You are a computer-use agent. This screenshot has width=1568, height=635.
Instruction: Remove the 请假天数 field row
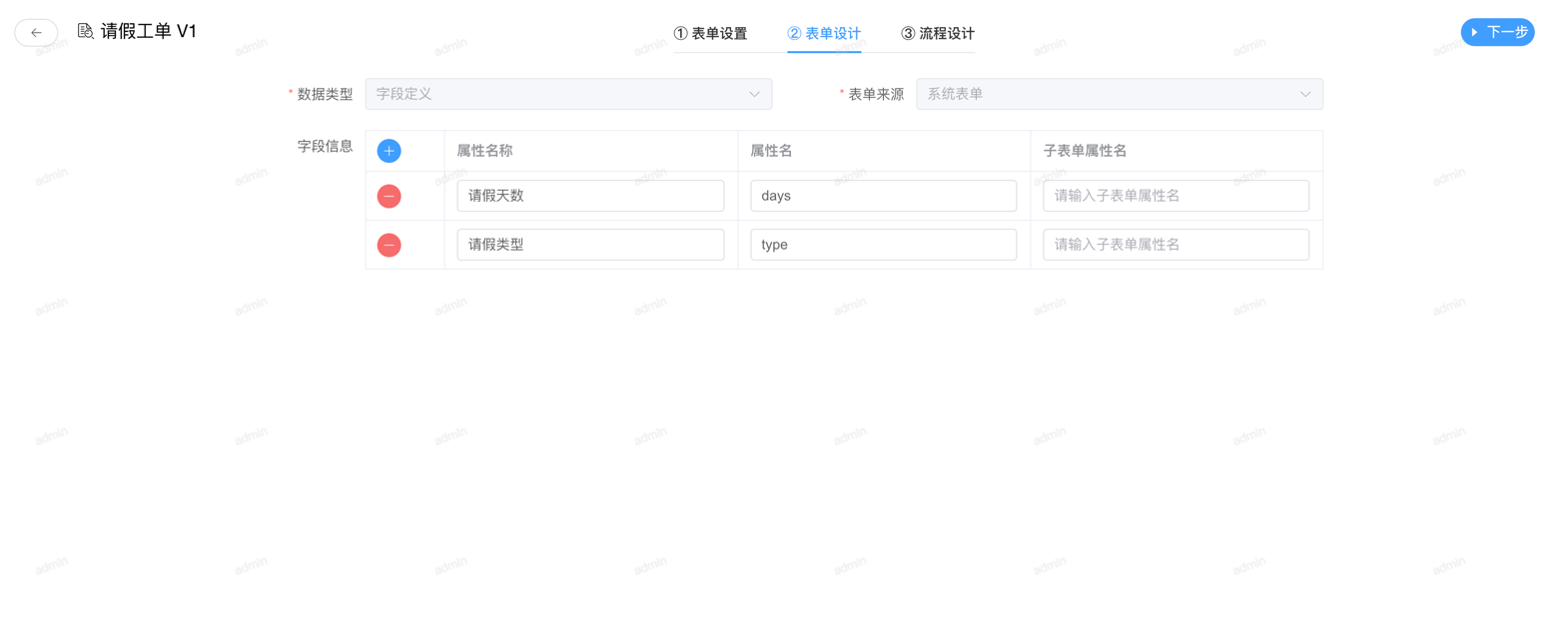pos(389,197)
